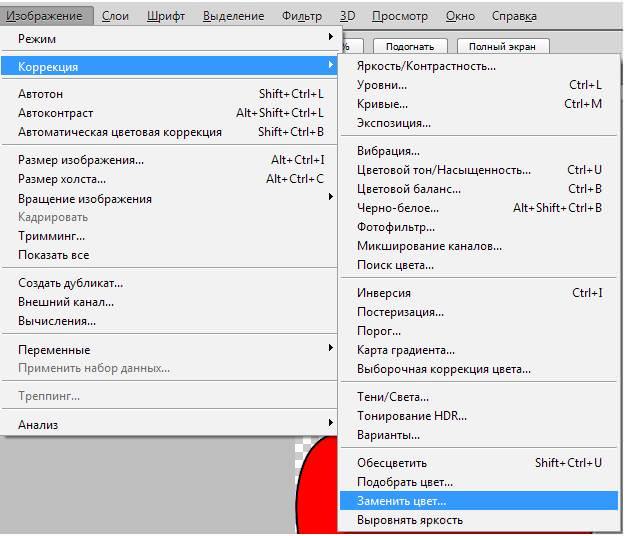This screenshot has height=536, width=626.
Task: Select Цветовой тон/Насыщенность
Action: coord(478,170)
